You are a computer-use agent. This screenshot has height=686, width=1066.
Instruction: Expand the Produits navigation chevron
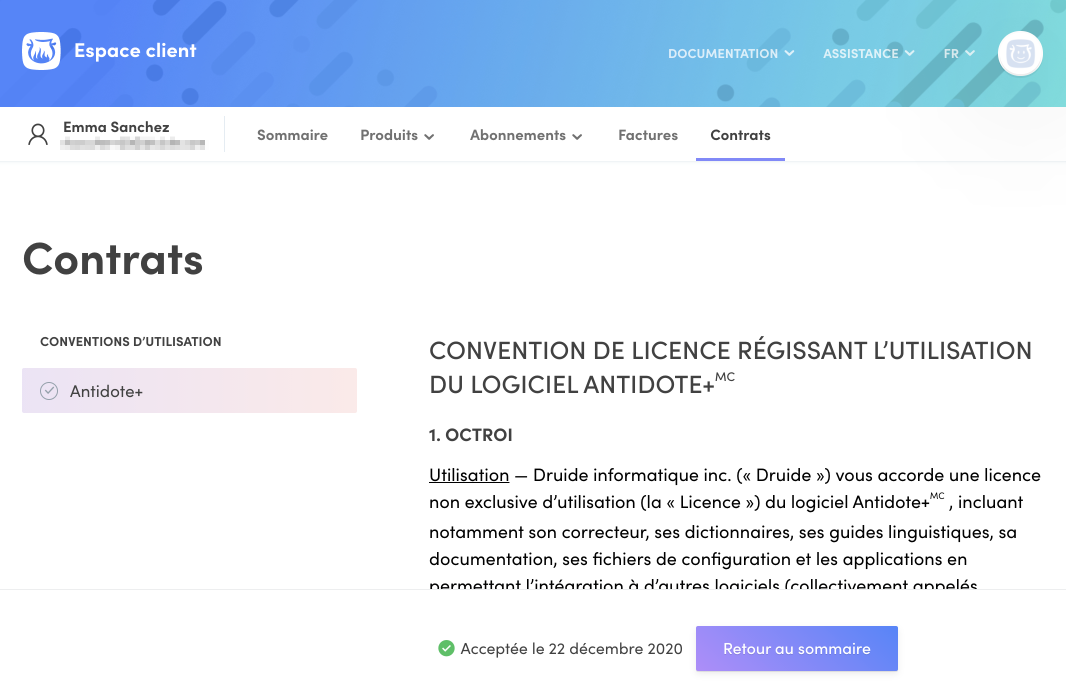429,136
